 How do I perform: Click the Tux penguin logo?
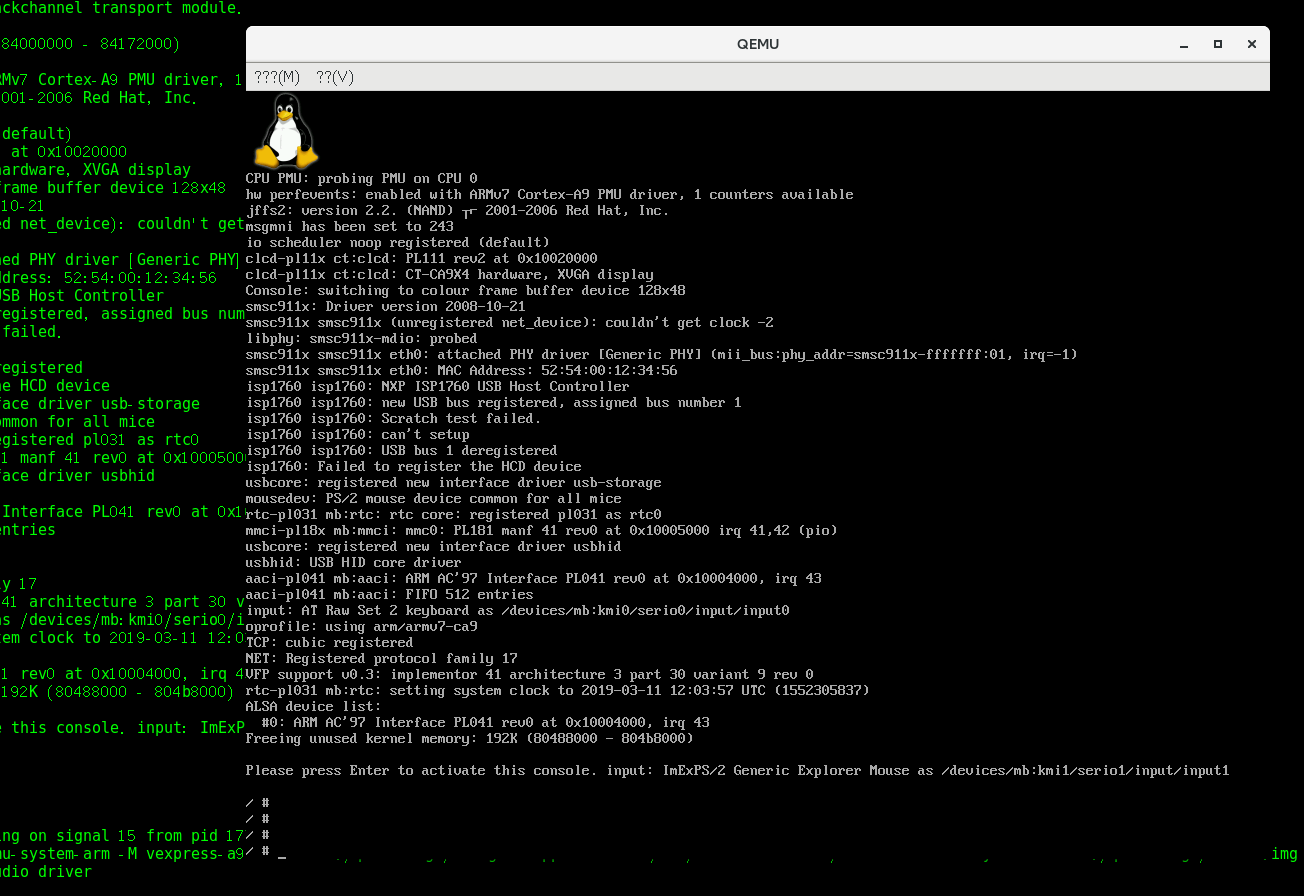(x=286, y=130)
